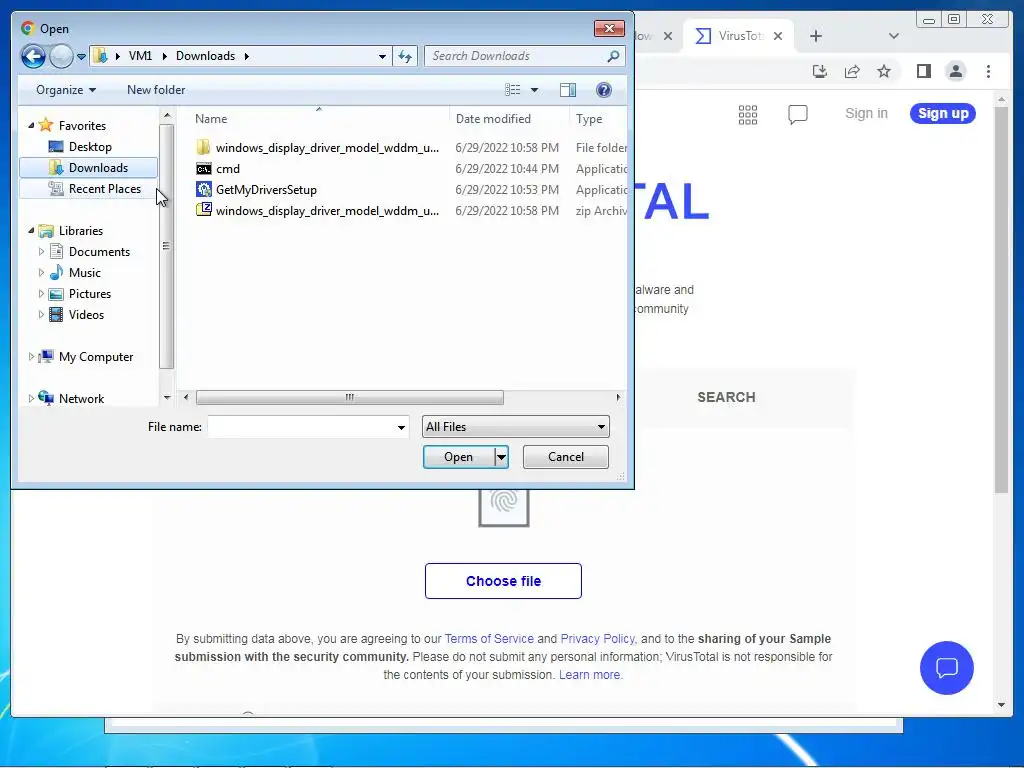This screenshot has width=1024, height=768.
Task: Click the search magnifier icon
Action: (613, 56)
